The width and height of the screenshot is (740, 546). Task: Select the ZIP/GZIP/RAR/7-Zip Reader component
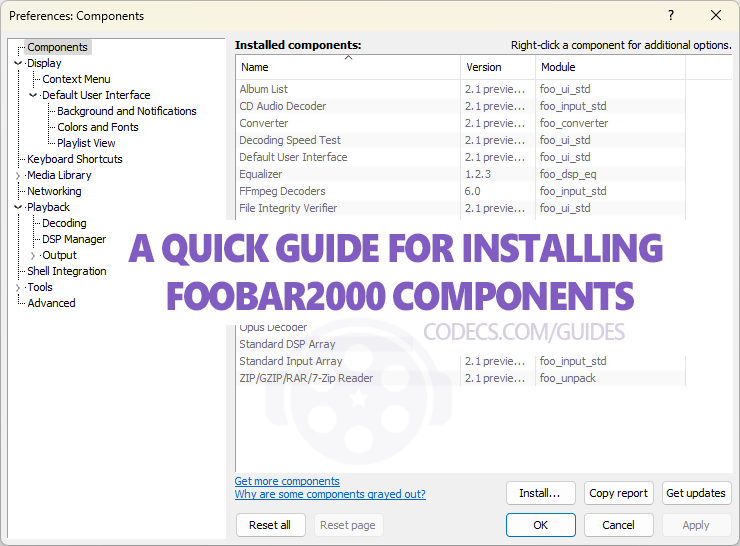460,378
